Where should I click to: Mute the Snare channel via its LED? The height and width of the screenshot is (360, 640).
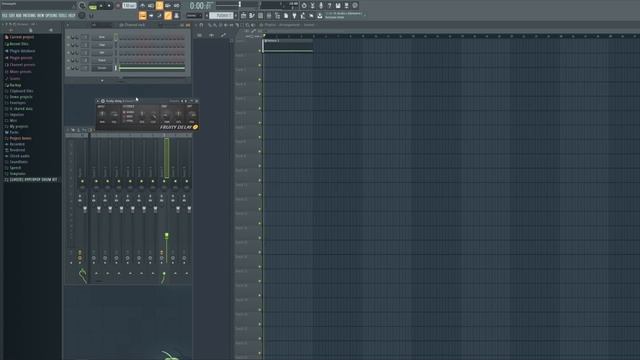point(68,60)
